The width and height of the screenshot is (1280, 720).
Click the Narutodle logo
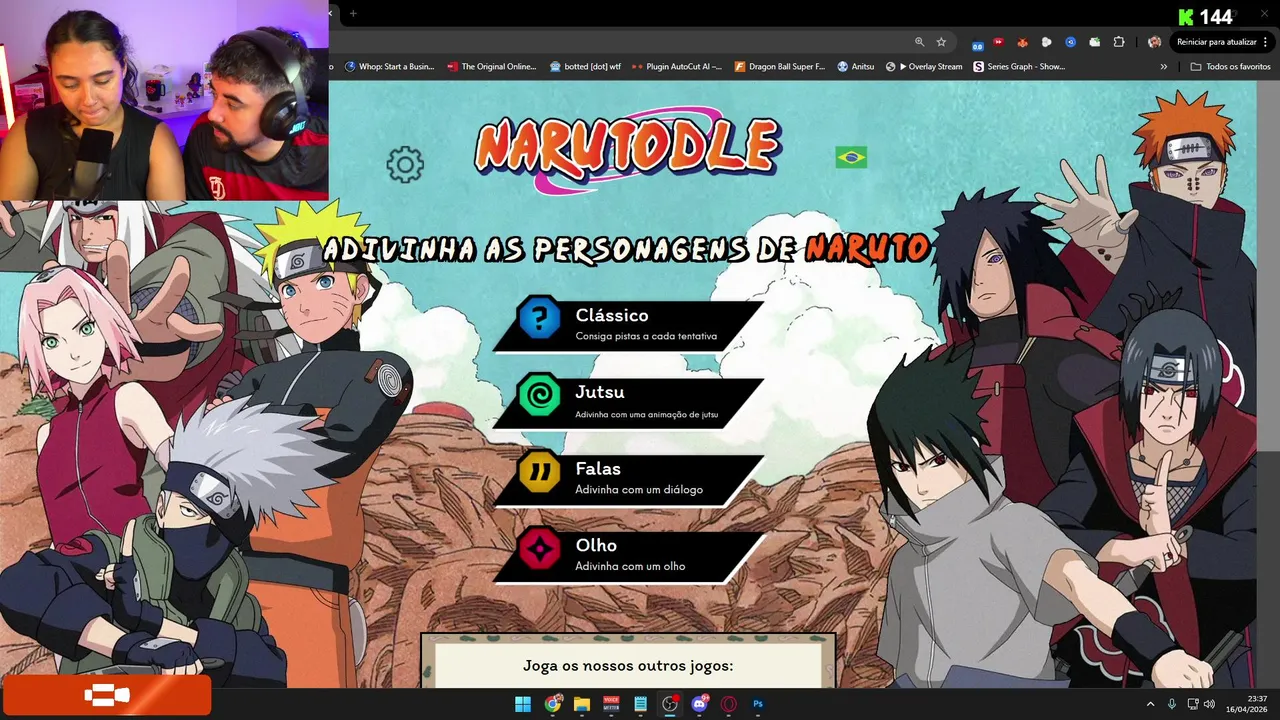(x=627, y=149)
